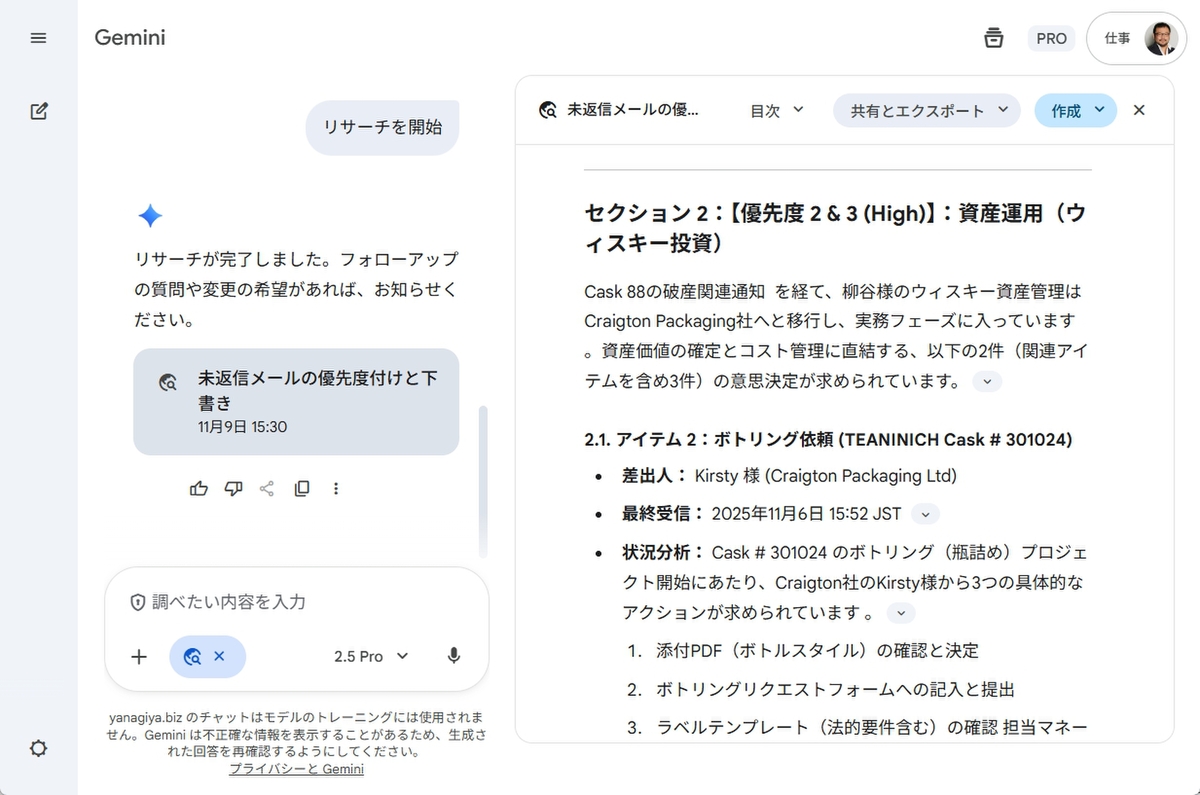Open the 未返信メールの優先度付けと下書き report card
1200x795 pixels.
pos(296,402)
